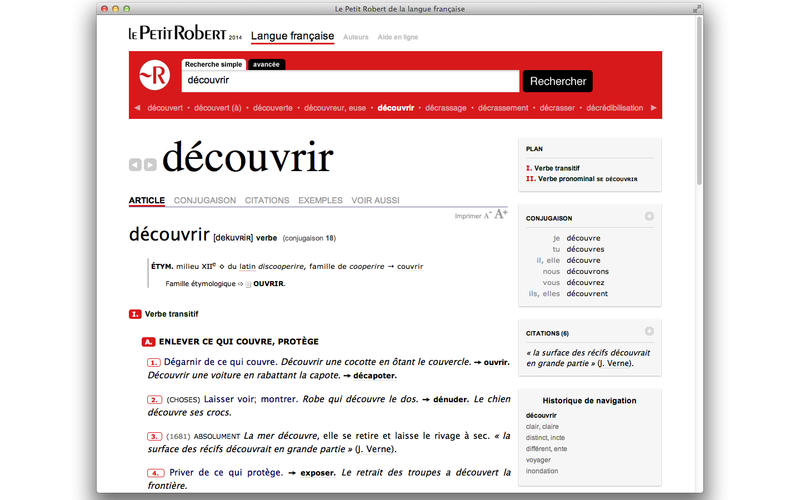This screenshot has height=500, width=800.
Task: Select definition number 3 badge
Action: [155, 436]
